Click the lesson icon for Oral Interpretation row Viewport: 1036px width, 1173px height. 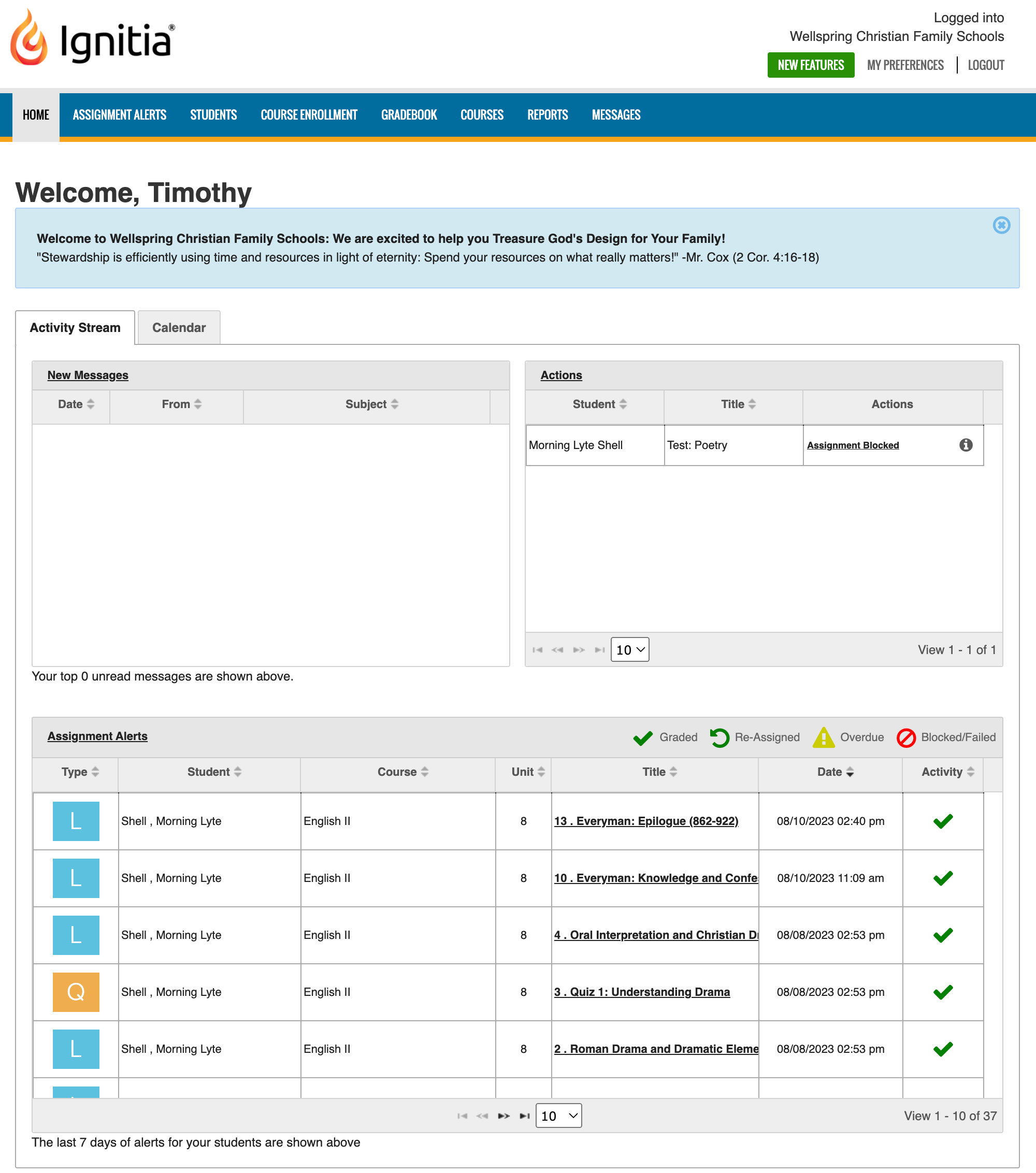coord(76,934)
